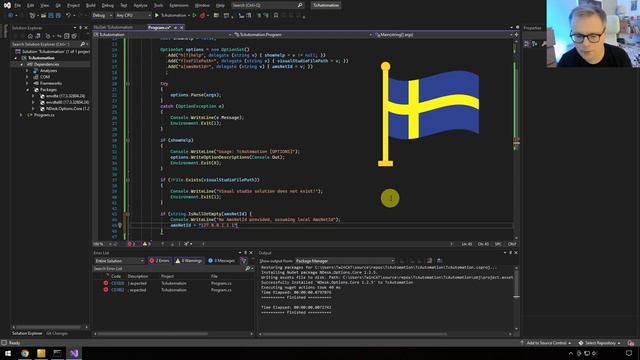Open the Main(string[] args) member dropdown
Image resolution: width=640 pixels, height=360 pixels.
pyautogui.click(x=443, y=35)
